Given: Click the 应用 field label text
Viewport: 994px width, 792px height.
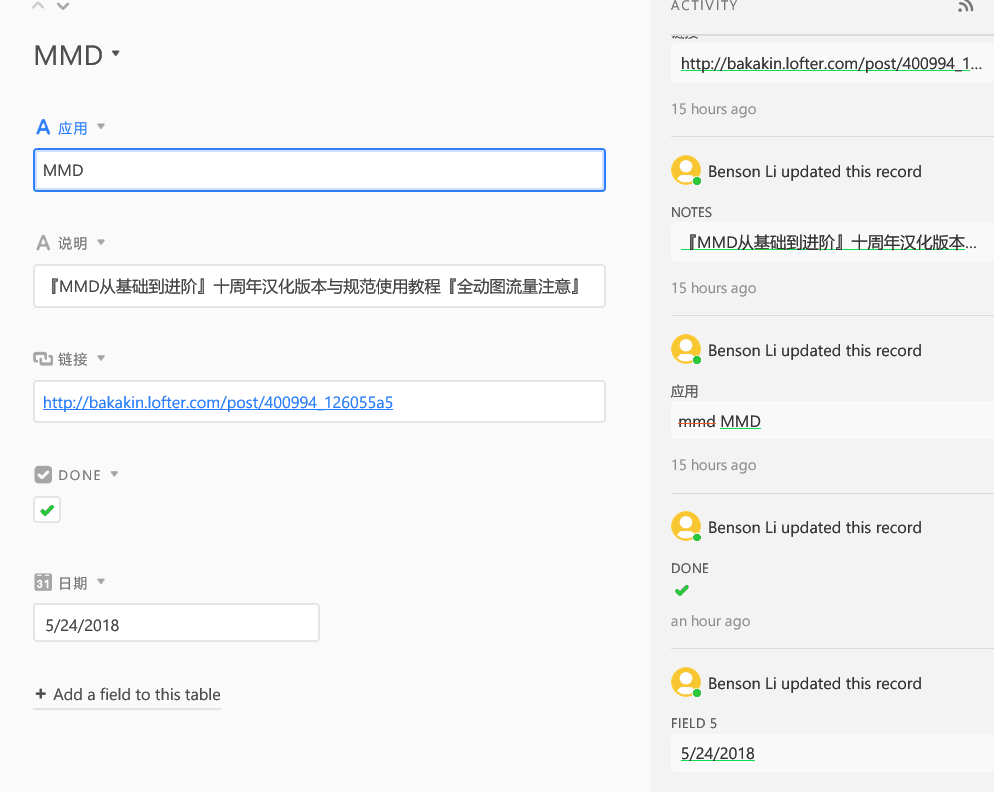Looking at the screenshot, I should click(x=72, y=128).
